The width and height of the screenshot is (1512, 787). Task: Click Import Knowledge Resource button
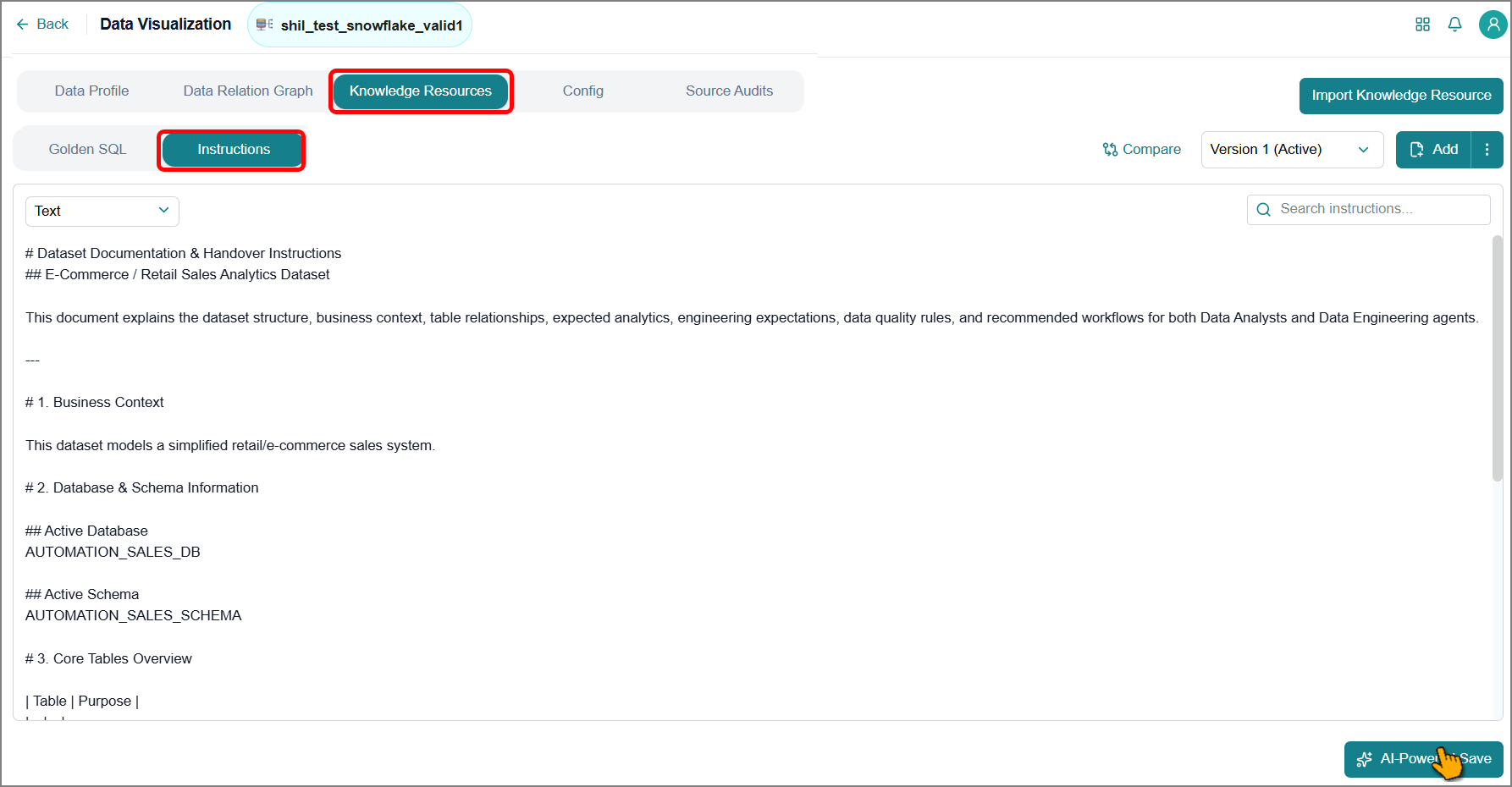tap(1401, 96)
